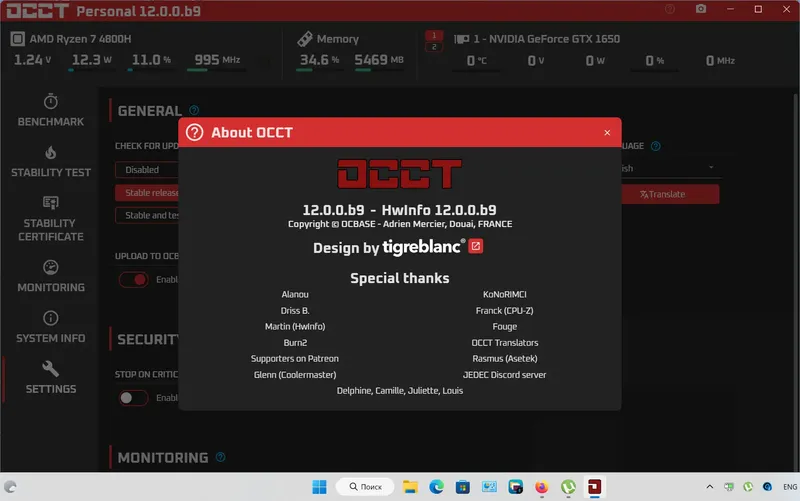
Task: Click the Monitoring gauge icon
Action: tap(51, 267)
